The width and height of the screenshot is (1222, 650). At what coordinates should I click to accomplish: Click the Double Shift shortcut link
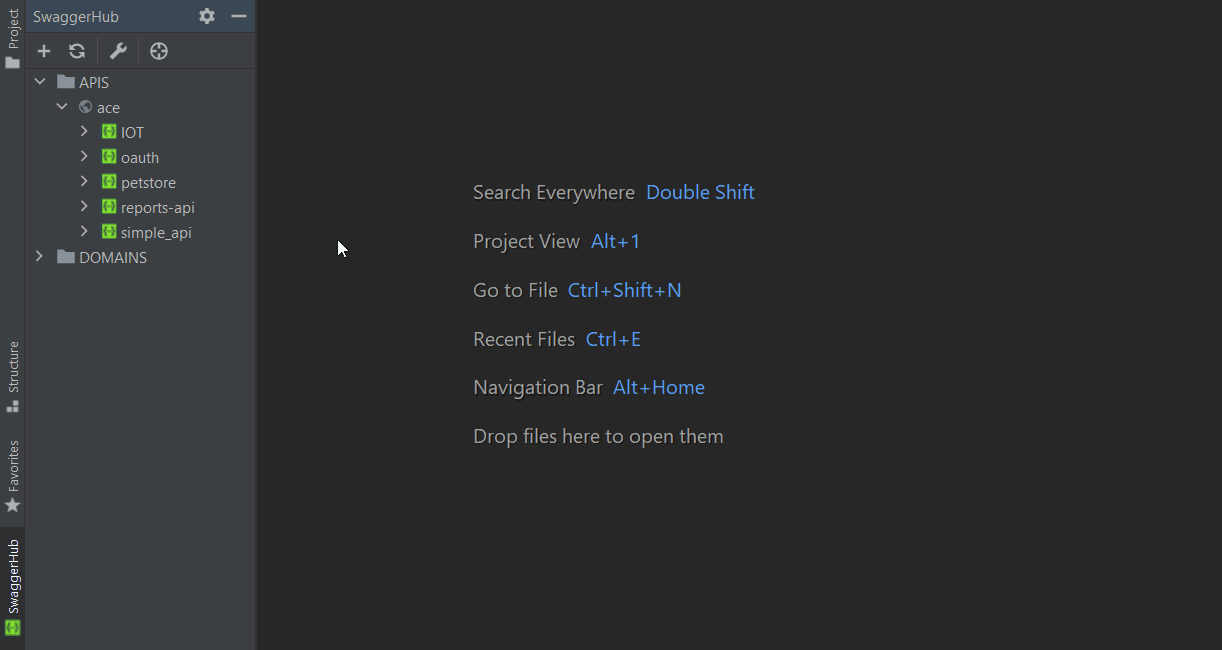tap(700, 192)
